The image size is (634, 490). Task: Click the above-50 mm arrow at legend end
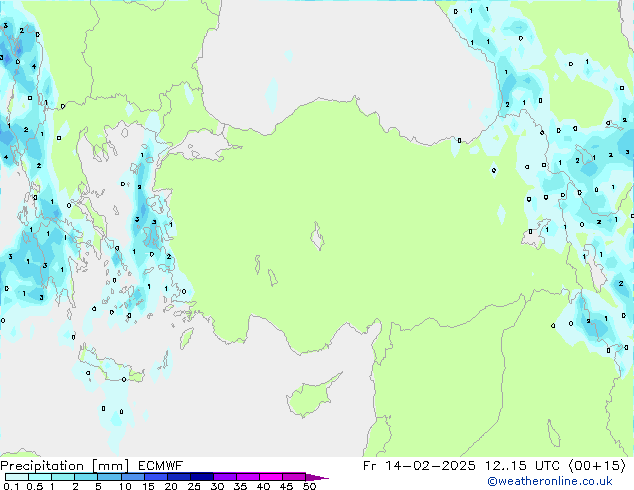(x=317, y=477)
